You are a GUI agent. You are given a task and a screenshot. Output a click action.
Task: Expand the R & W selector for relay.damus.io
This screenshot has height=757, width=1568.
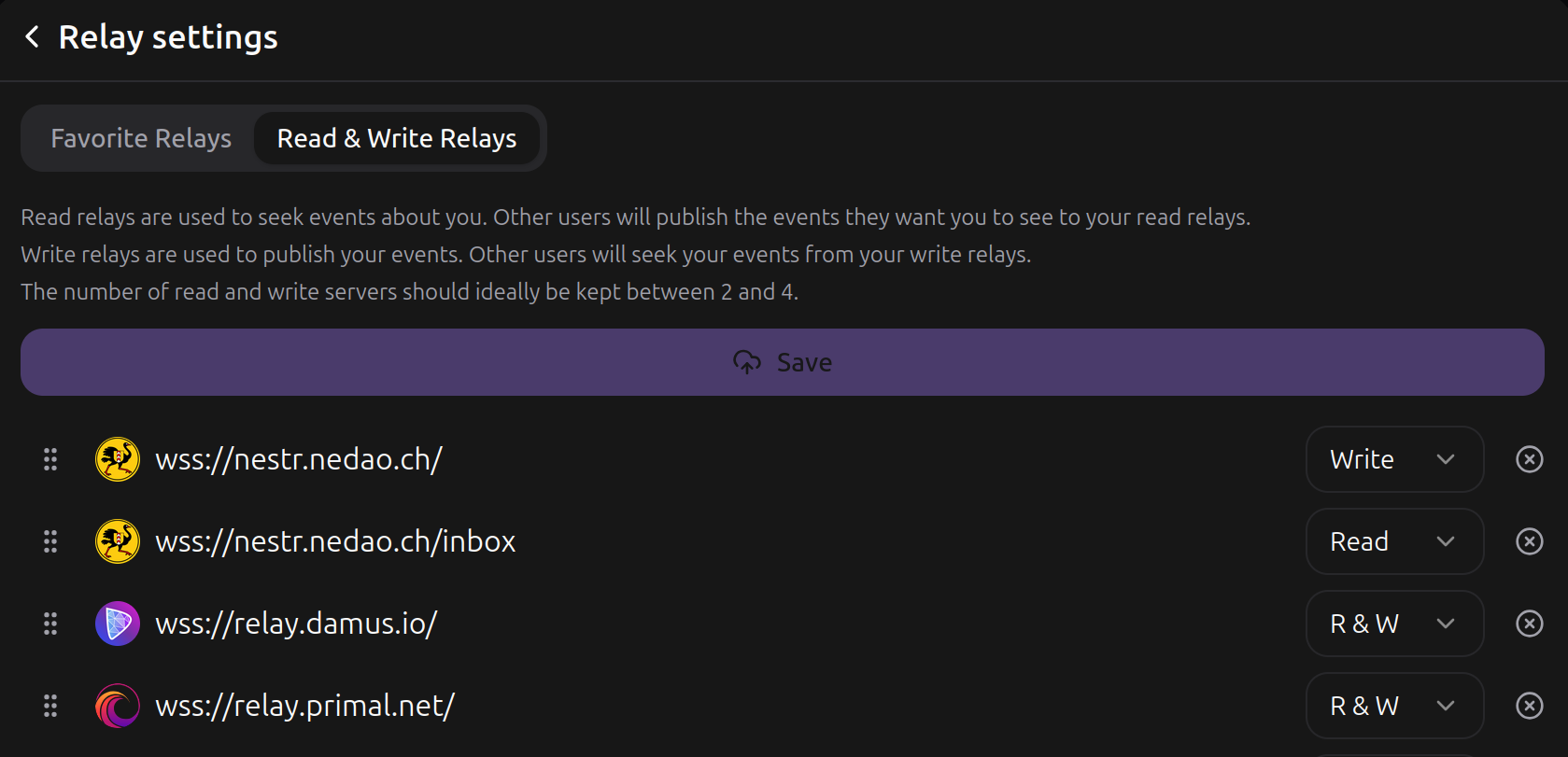tap(1394, 624)
